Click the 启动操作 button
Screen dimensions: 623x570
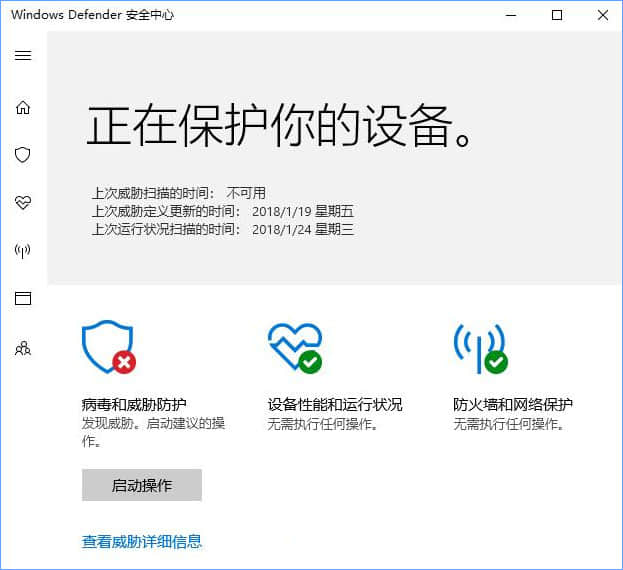142,485
